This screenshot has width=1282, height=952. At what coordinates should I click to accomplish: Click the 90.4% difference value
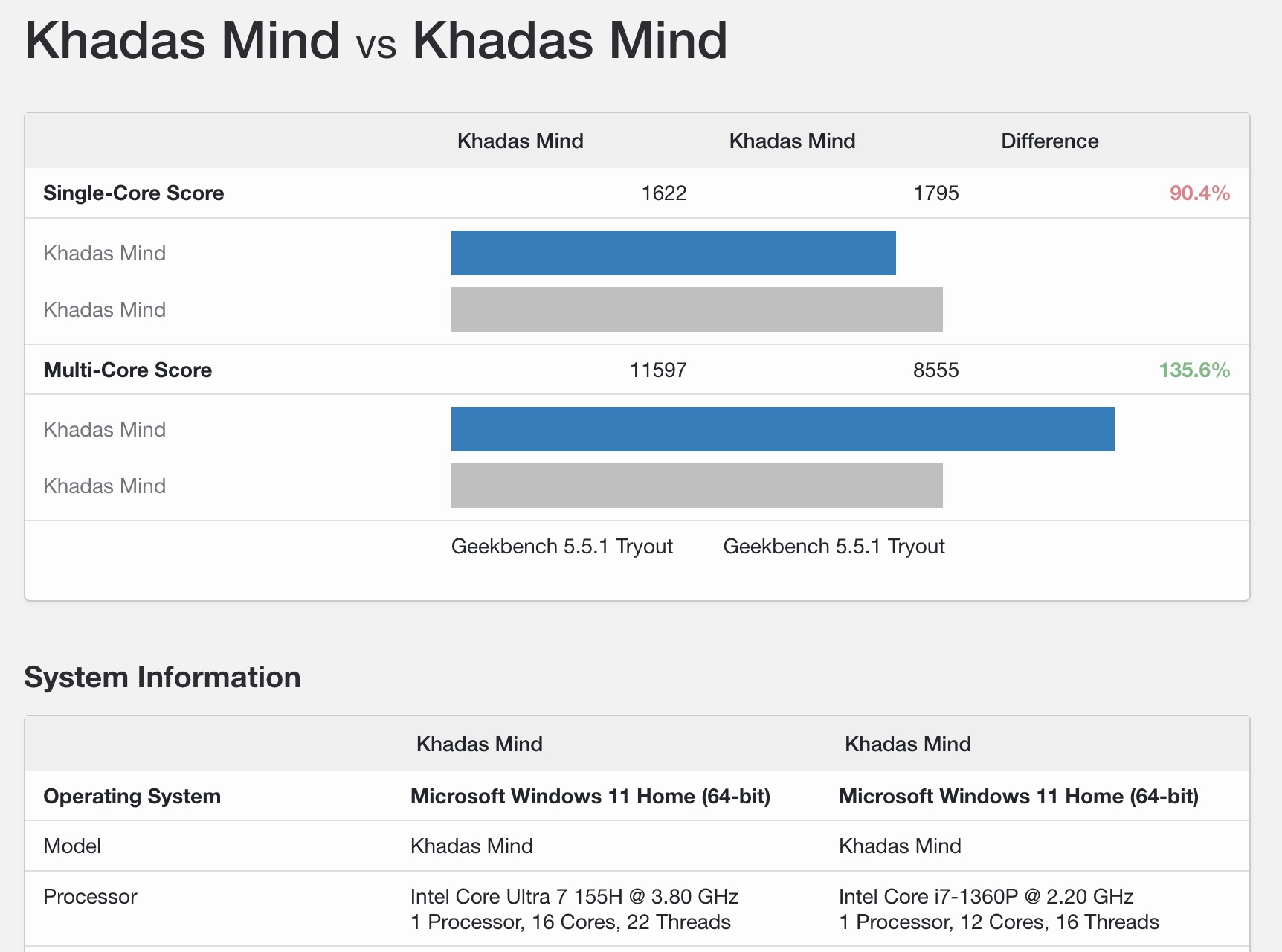[x=1199, y=193]
